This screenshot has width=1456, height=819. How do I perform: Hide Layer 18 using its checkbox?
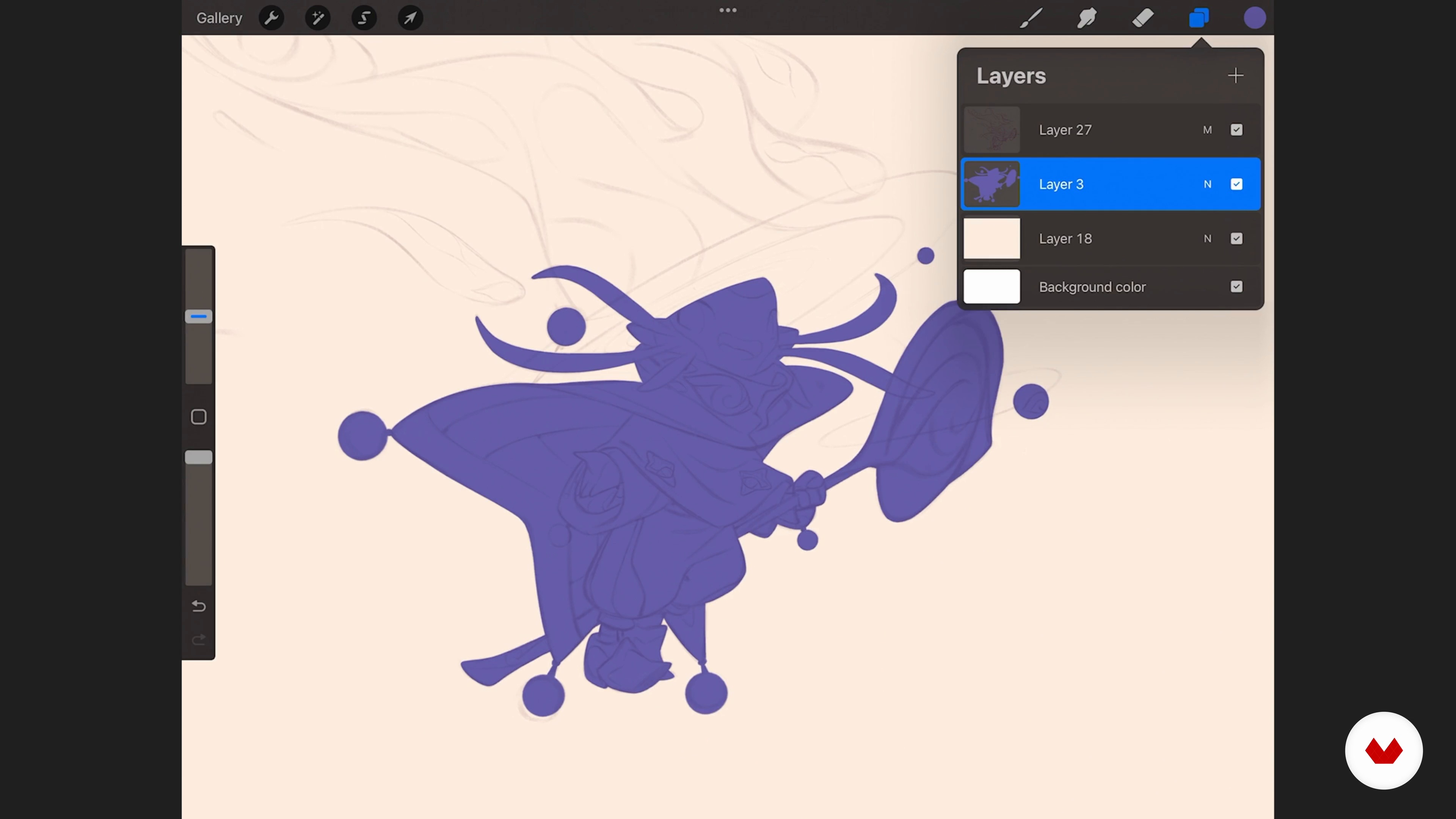tap(1236, 238)
